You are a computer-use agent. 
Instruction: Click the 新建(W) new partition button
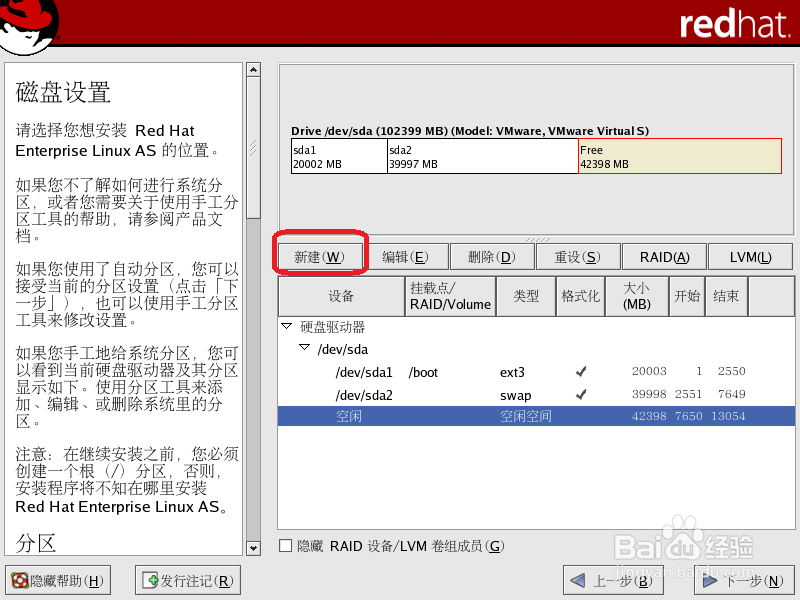click(320, 257)
